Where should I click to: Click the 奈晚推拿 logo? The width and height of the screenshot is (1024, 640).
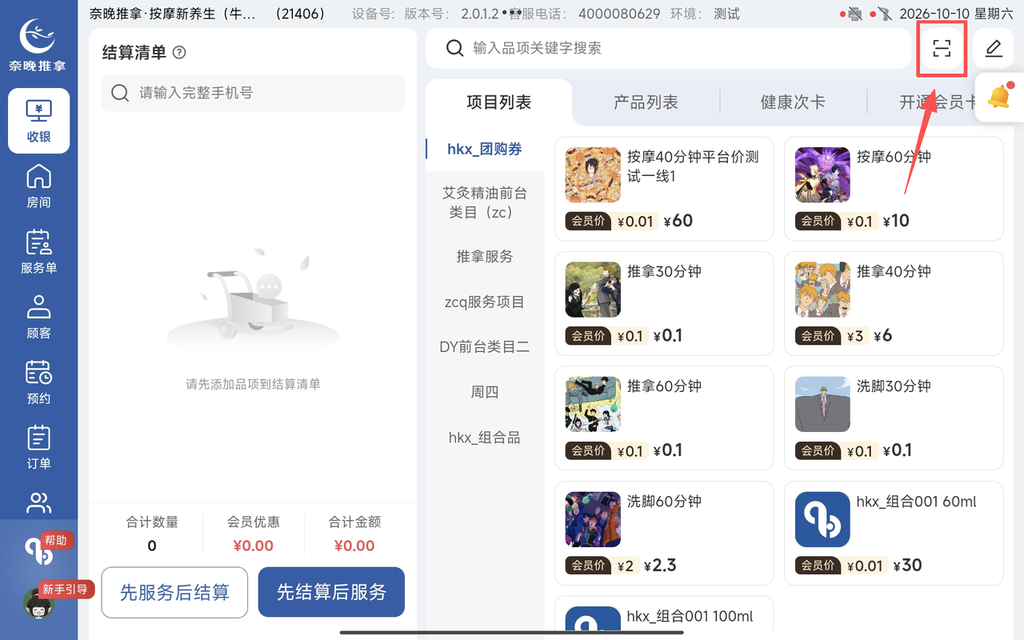click(37, 44)
